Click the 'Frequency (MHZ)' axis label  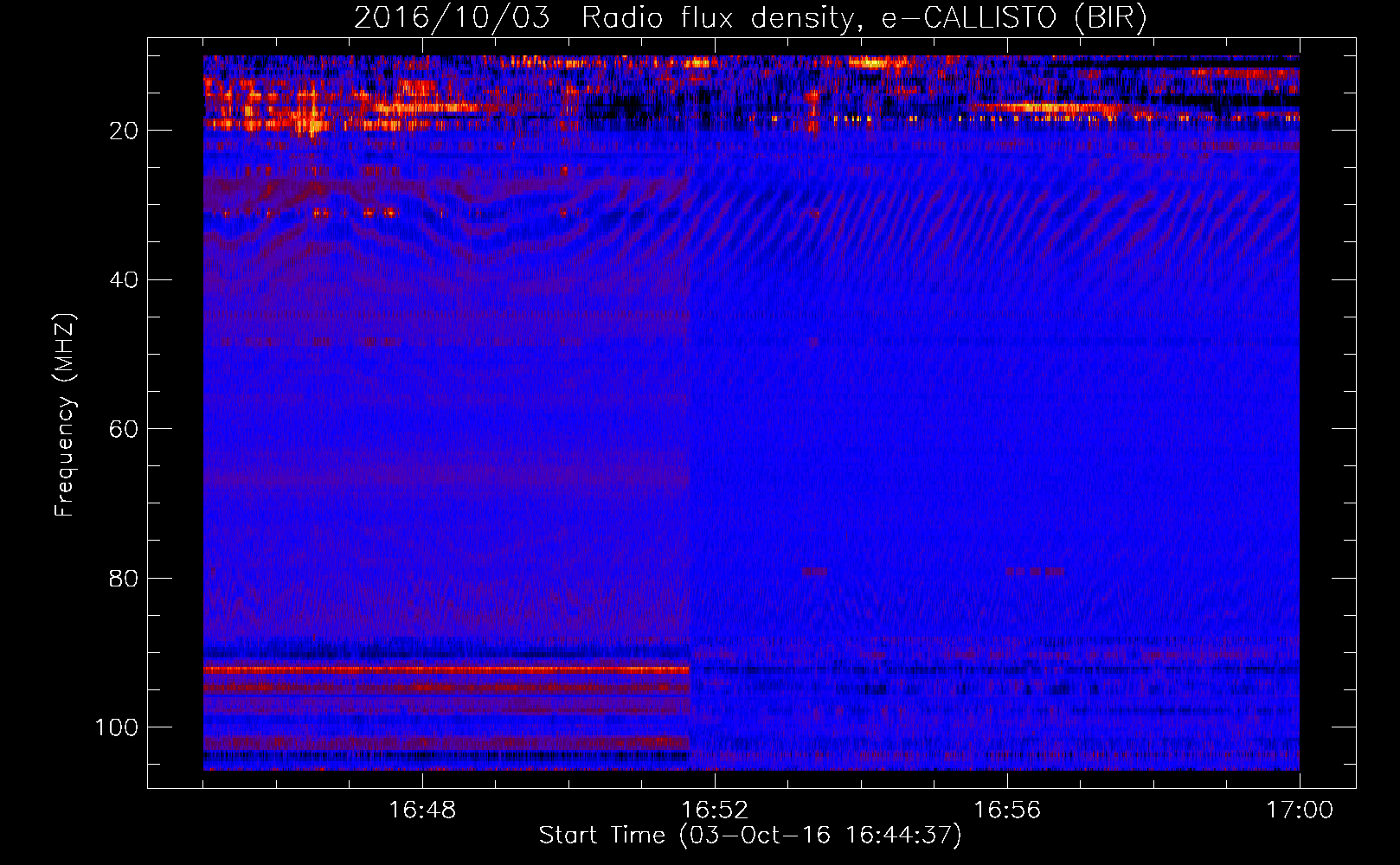click(65, 415)
